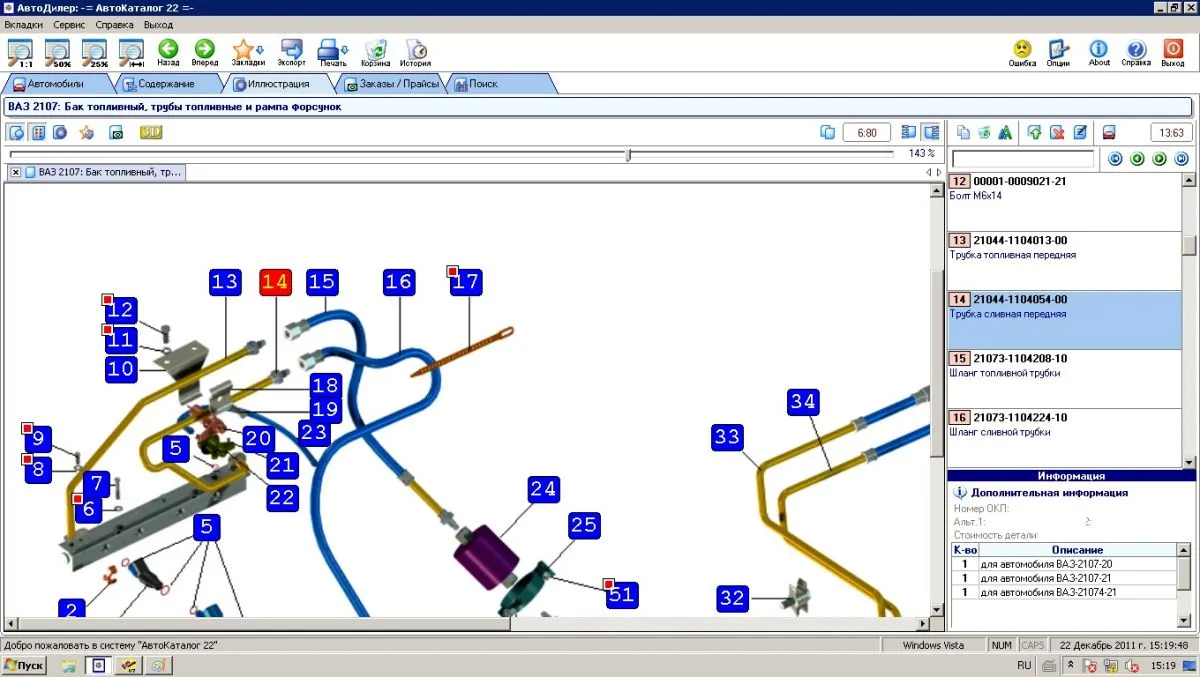This screenshot has width=1200, height=677.
Task: Click the parts list vertical scrollbar
Action: coord(1189,245)
